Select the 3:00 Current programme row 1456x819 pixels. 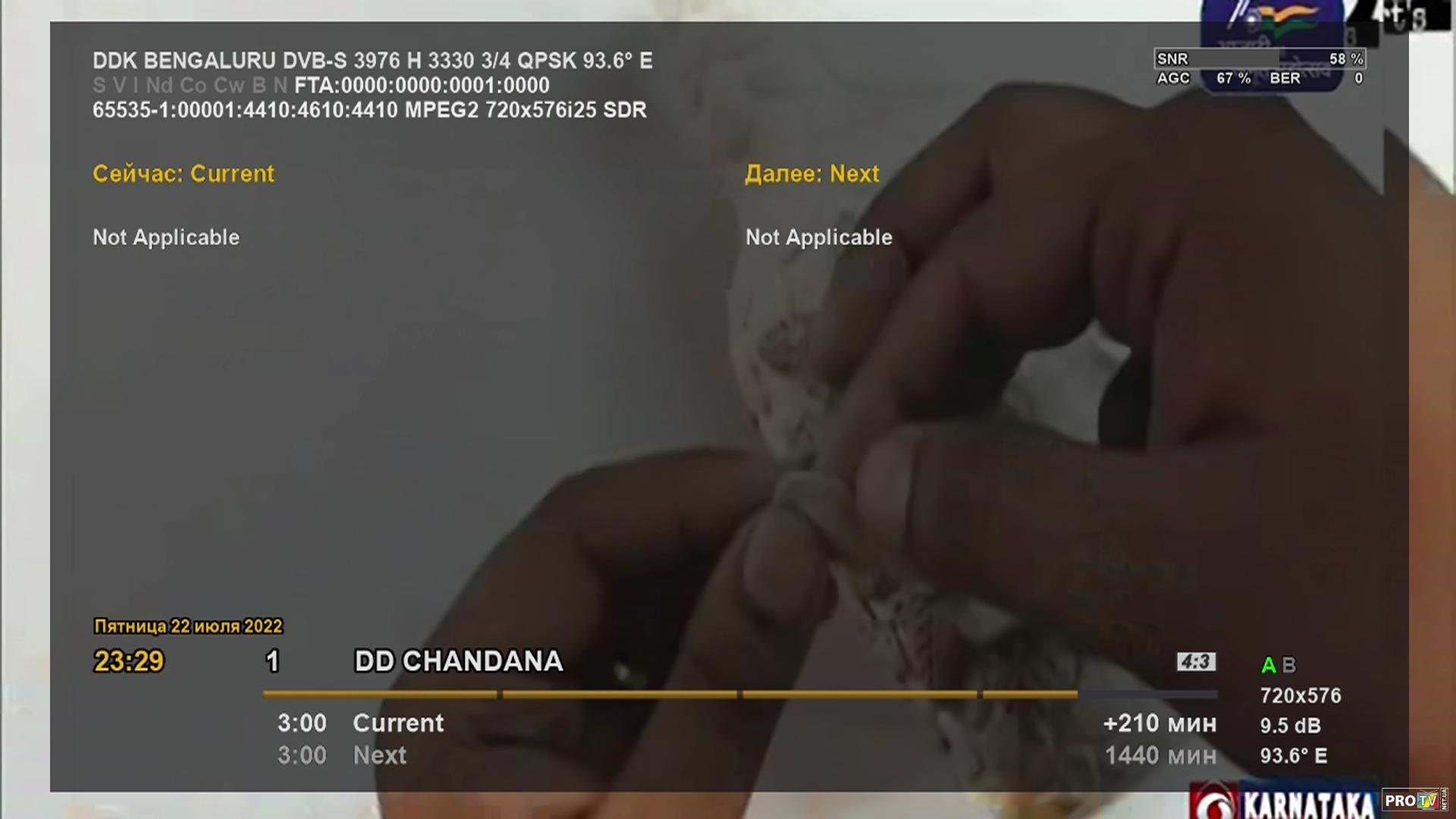[746, 723]
